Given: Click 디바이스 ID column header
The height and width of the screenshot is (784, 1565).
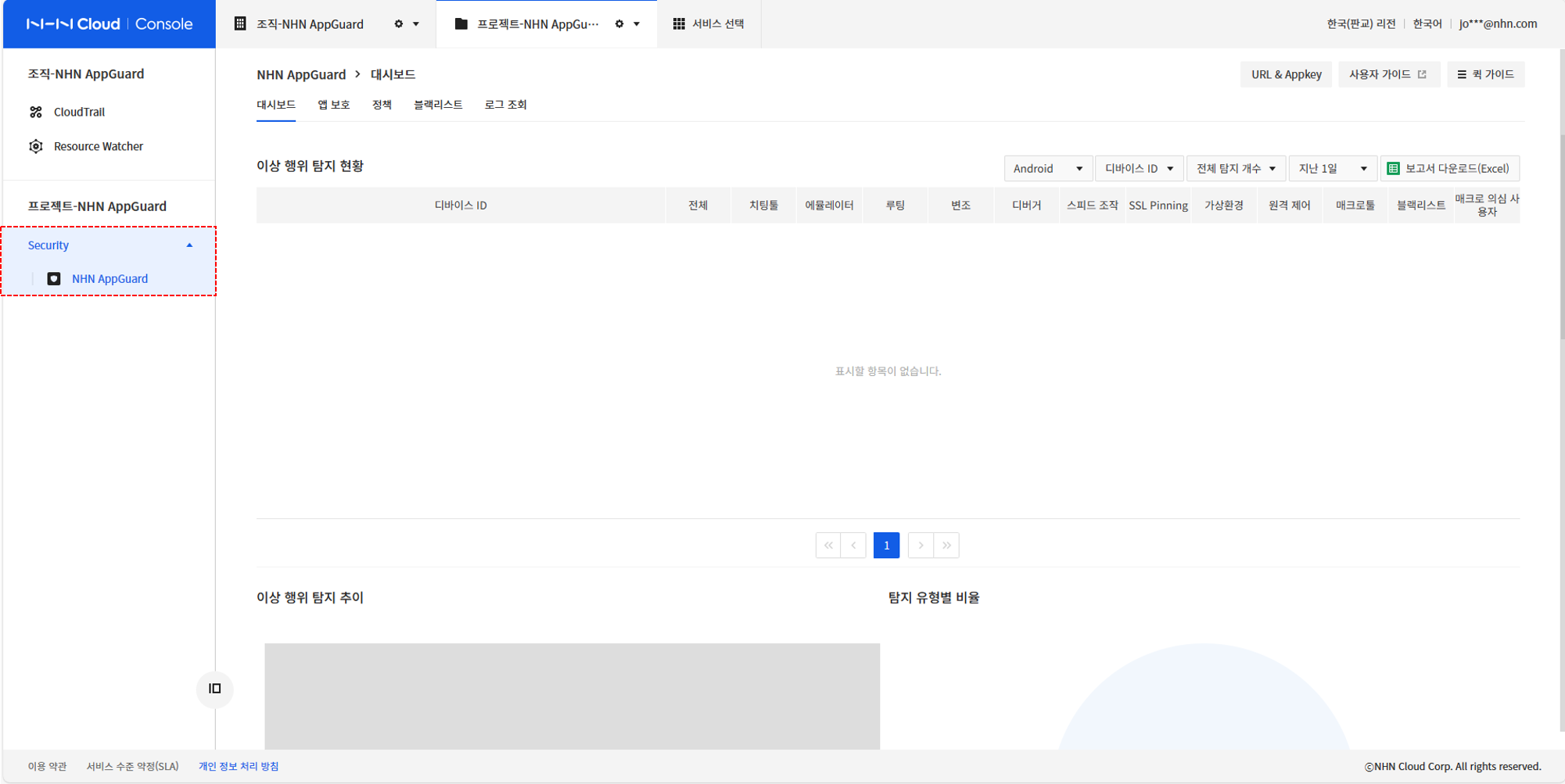Looking at the screenshot, I should pyautogui.click(x=461, y=206).
